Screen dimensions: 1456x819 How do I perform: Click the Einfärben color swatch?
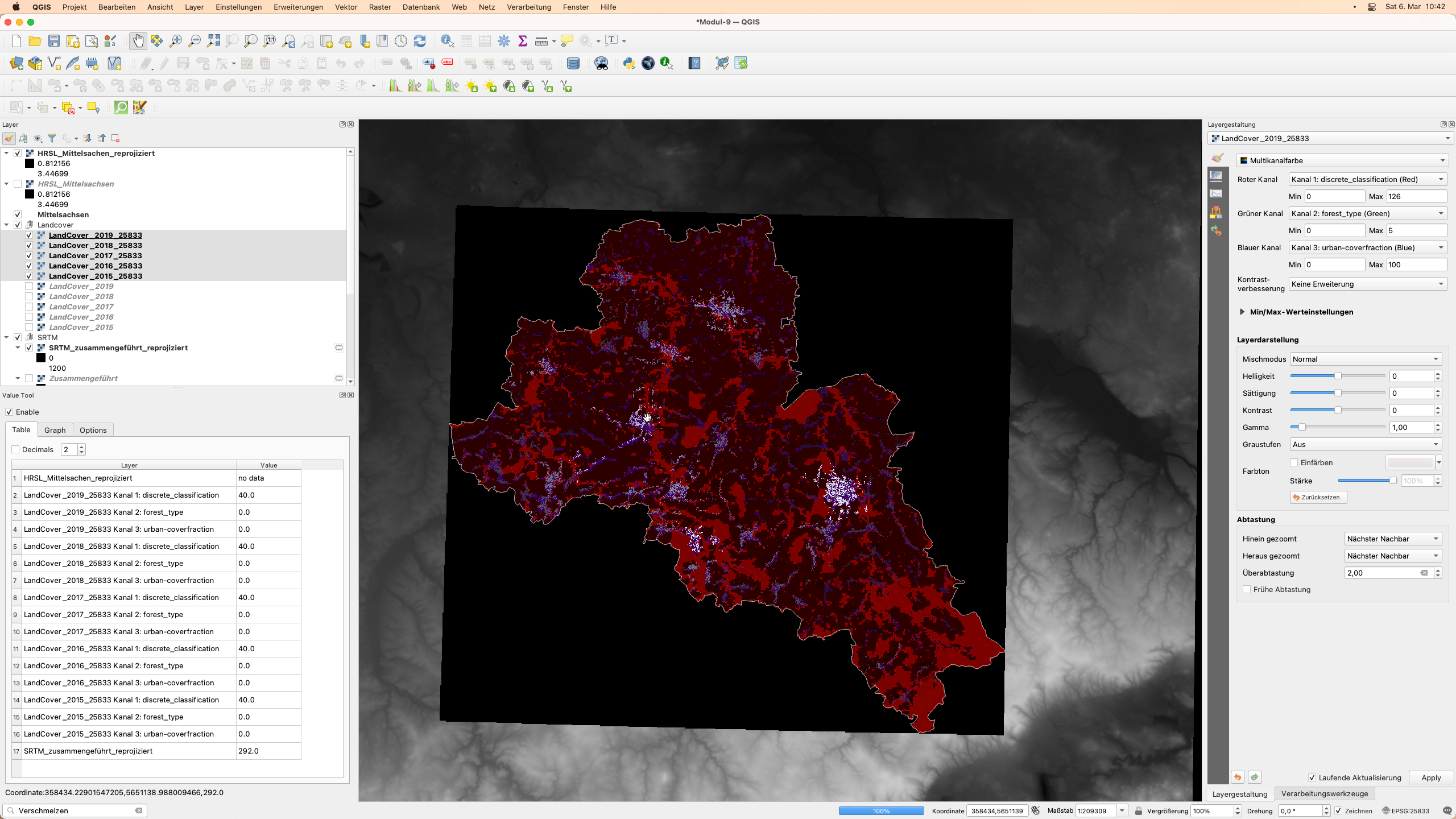[1410, 462]
